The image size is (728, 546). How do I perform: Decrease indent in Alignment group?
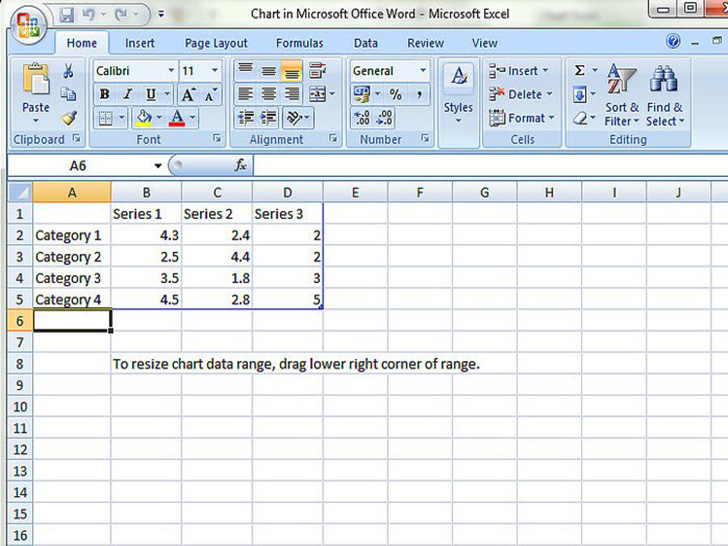pyautogui.click(x=245, y=118)
